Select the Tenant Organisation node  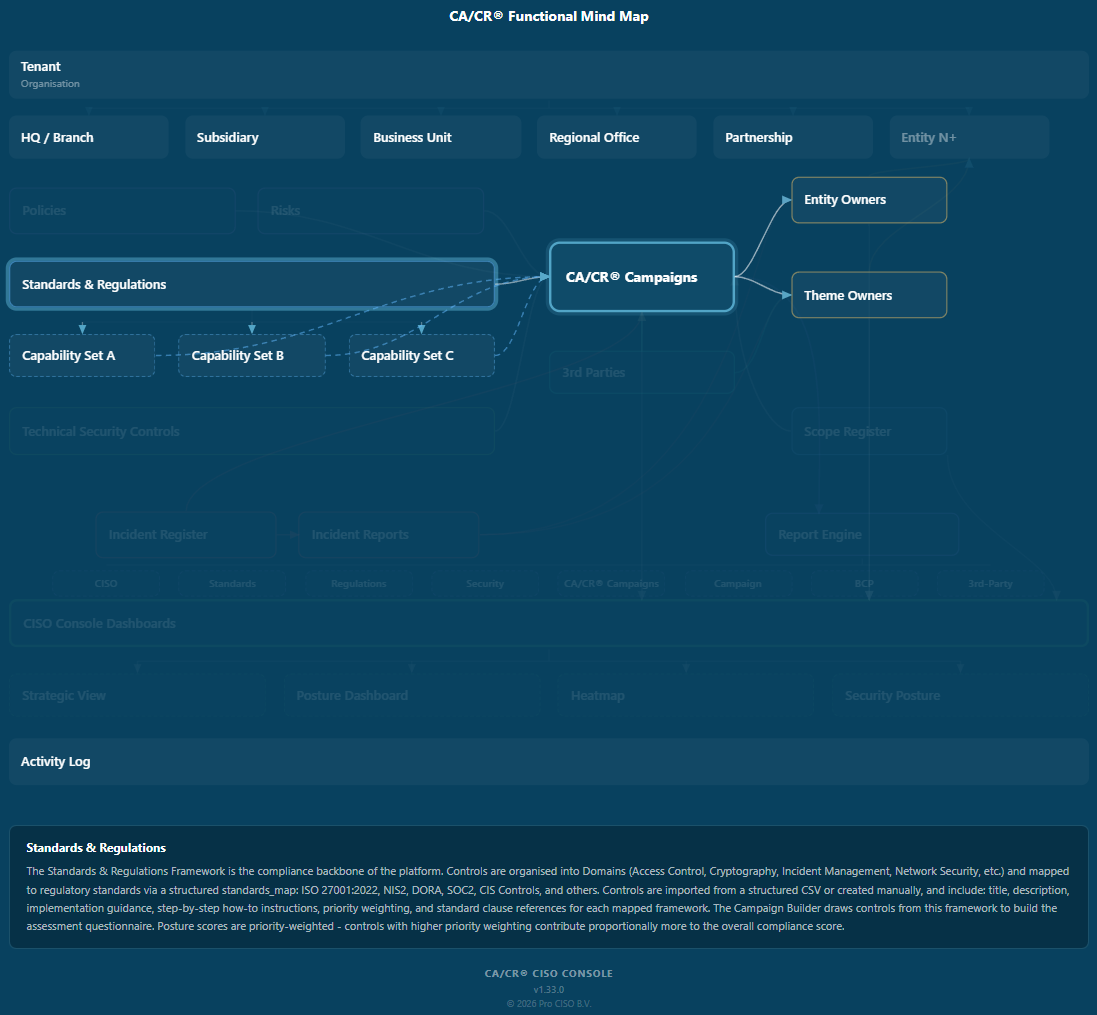(x=548, y=75)
